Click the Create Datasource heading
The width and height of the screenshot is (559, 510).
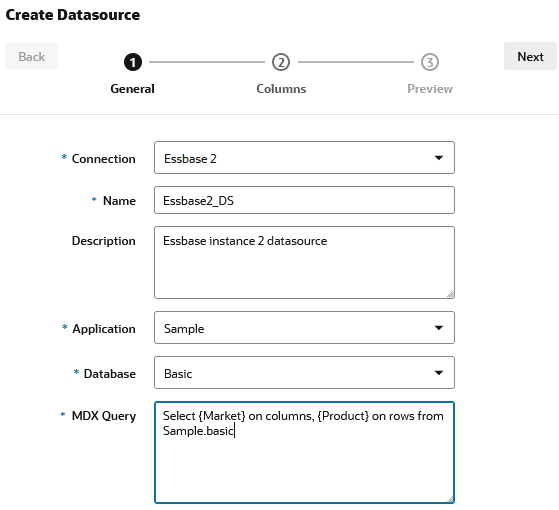(x=73, y=15)
